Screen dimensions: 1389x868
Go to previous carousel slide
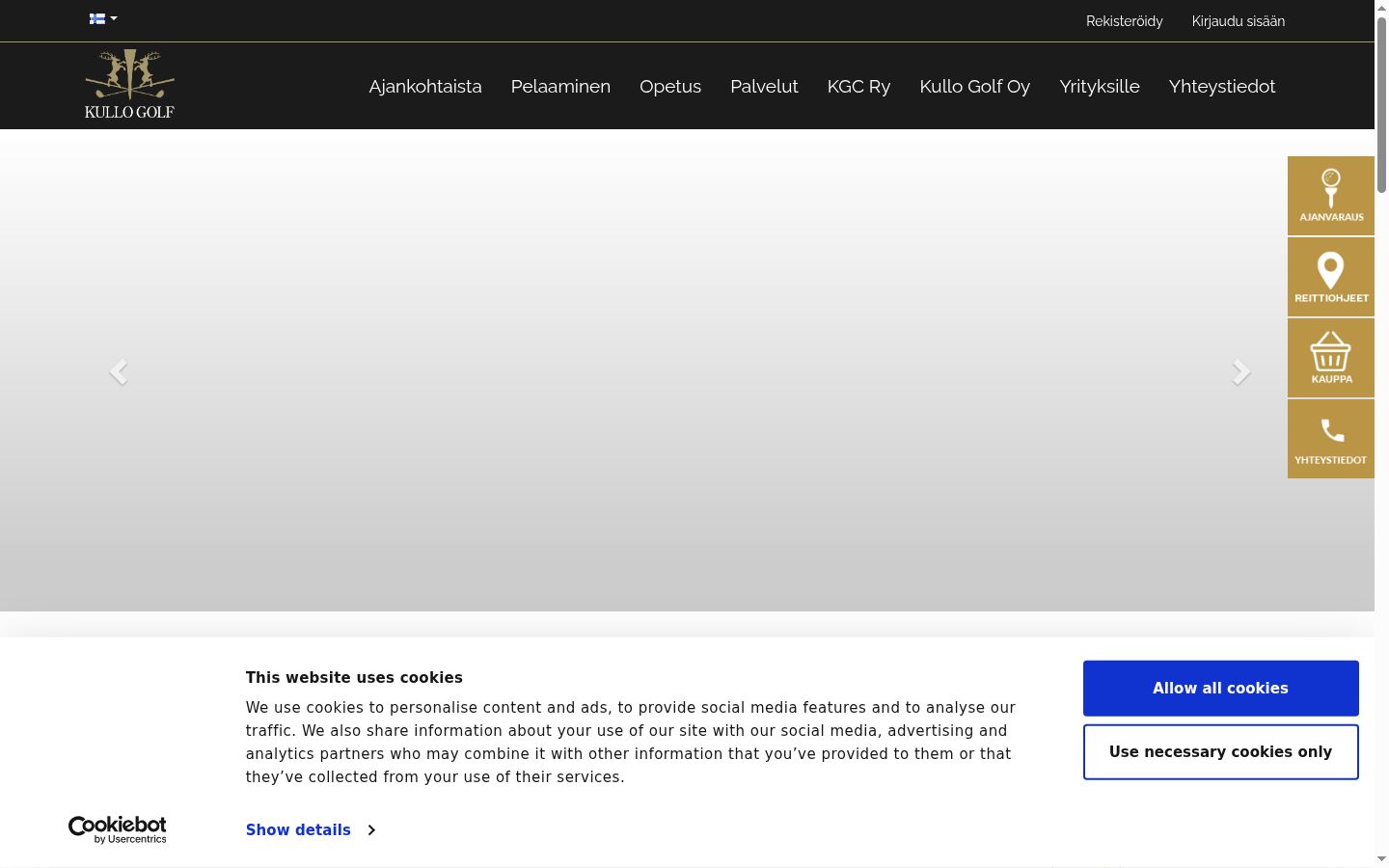(119, 371)
